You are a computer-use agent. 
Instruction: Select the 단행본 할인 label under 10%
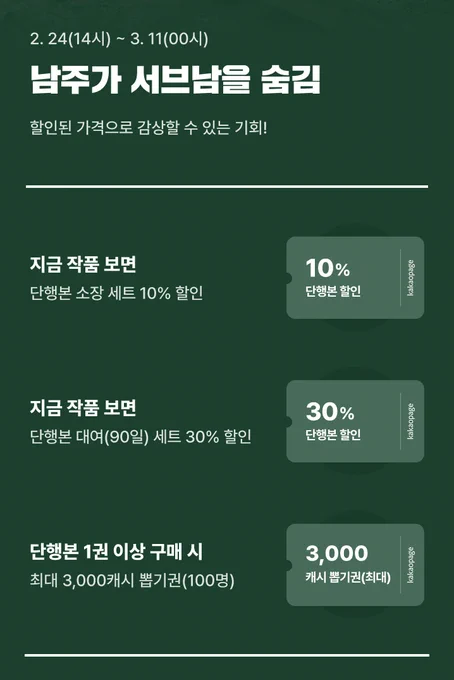coord(333,291)
